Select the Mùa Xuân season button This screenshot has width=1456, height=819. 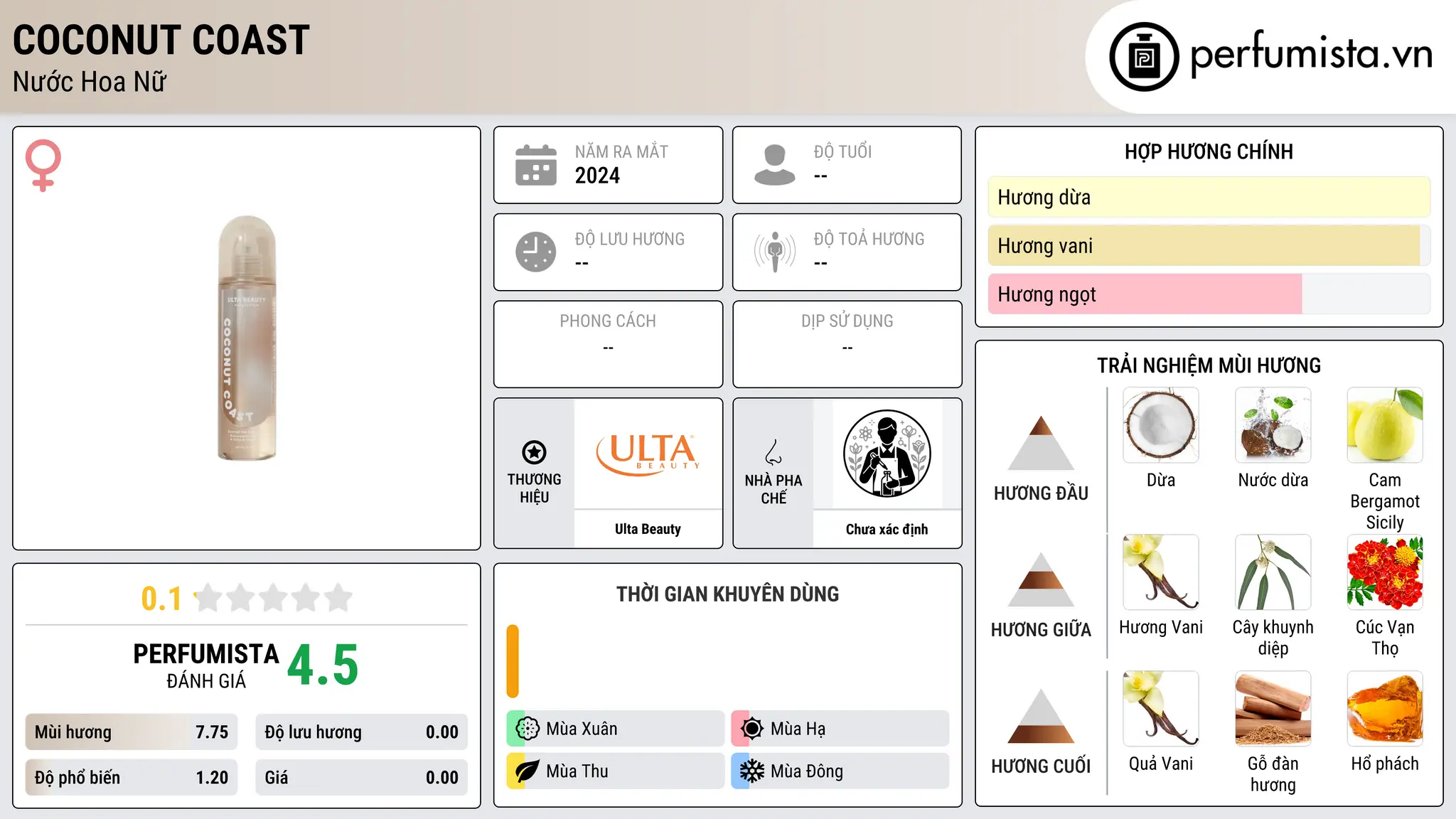[616, 729]
